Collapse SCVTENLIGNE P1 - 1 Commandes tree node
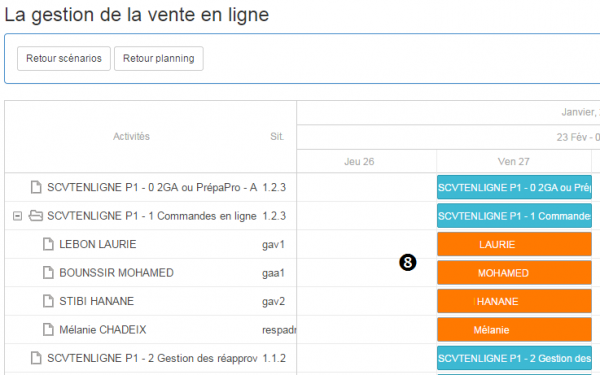The height and width of the screenshot is (375, 600). point(17,216)
